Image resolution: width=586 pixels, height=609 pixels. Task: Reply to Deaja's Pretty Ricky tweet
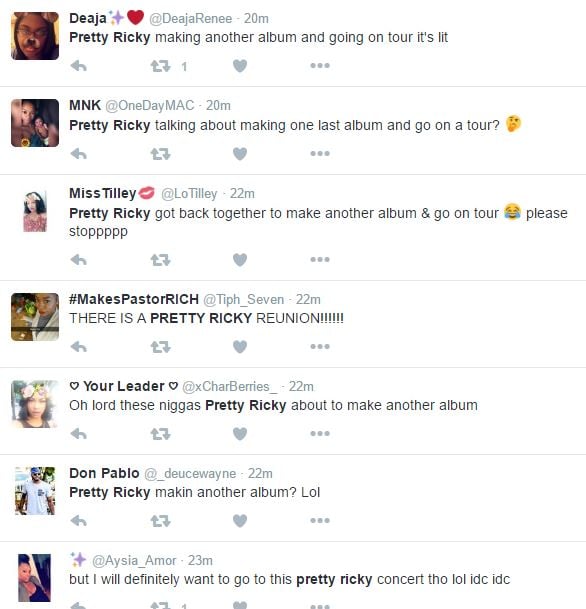79,66
